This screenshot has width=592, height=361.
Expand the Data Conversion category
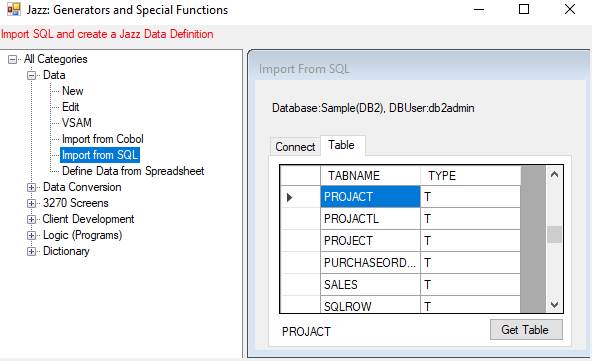pos(32,187)
